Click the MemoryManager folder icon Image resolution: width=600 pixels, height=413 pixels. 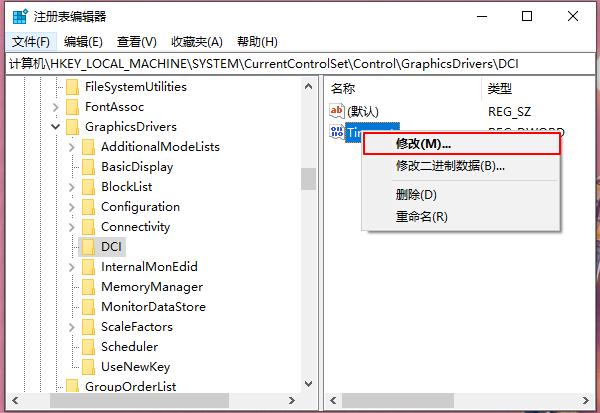click(x=88, y=287)
